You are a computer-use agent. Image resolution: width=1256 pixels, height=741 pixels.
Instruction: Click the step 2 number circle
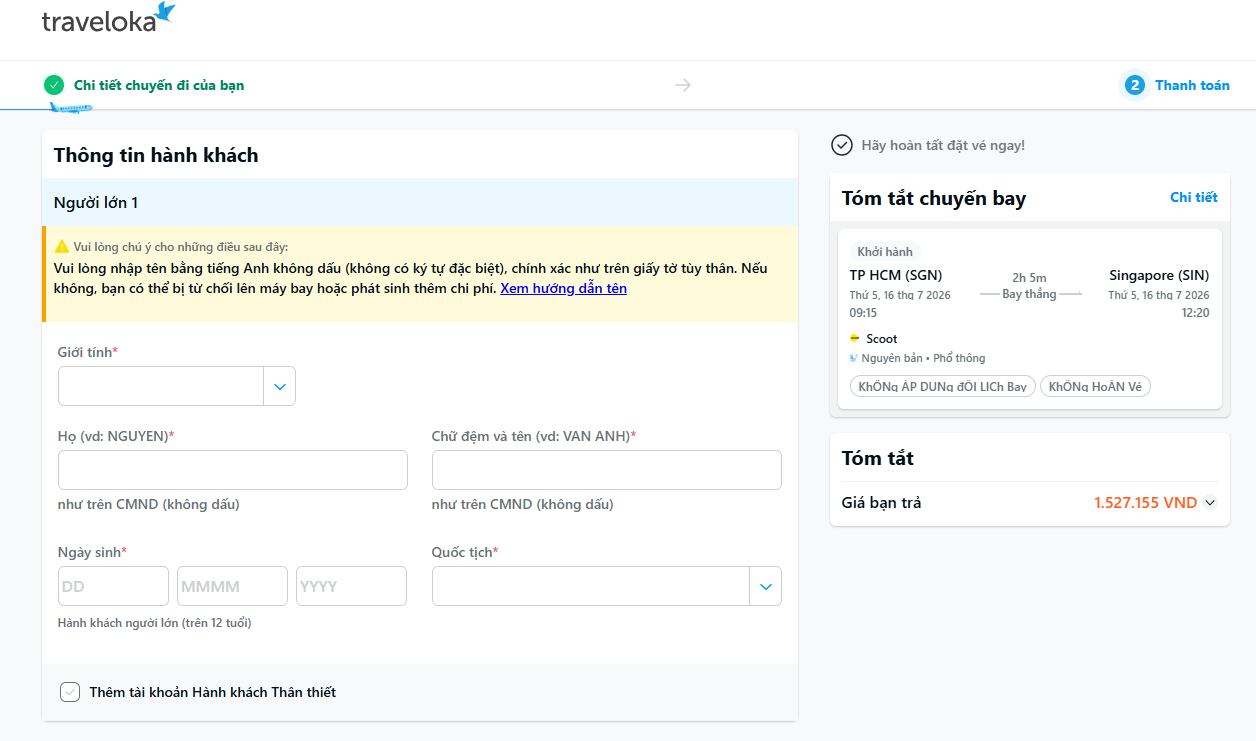click(x=1134, y=85)
